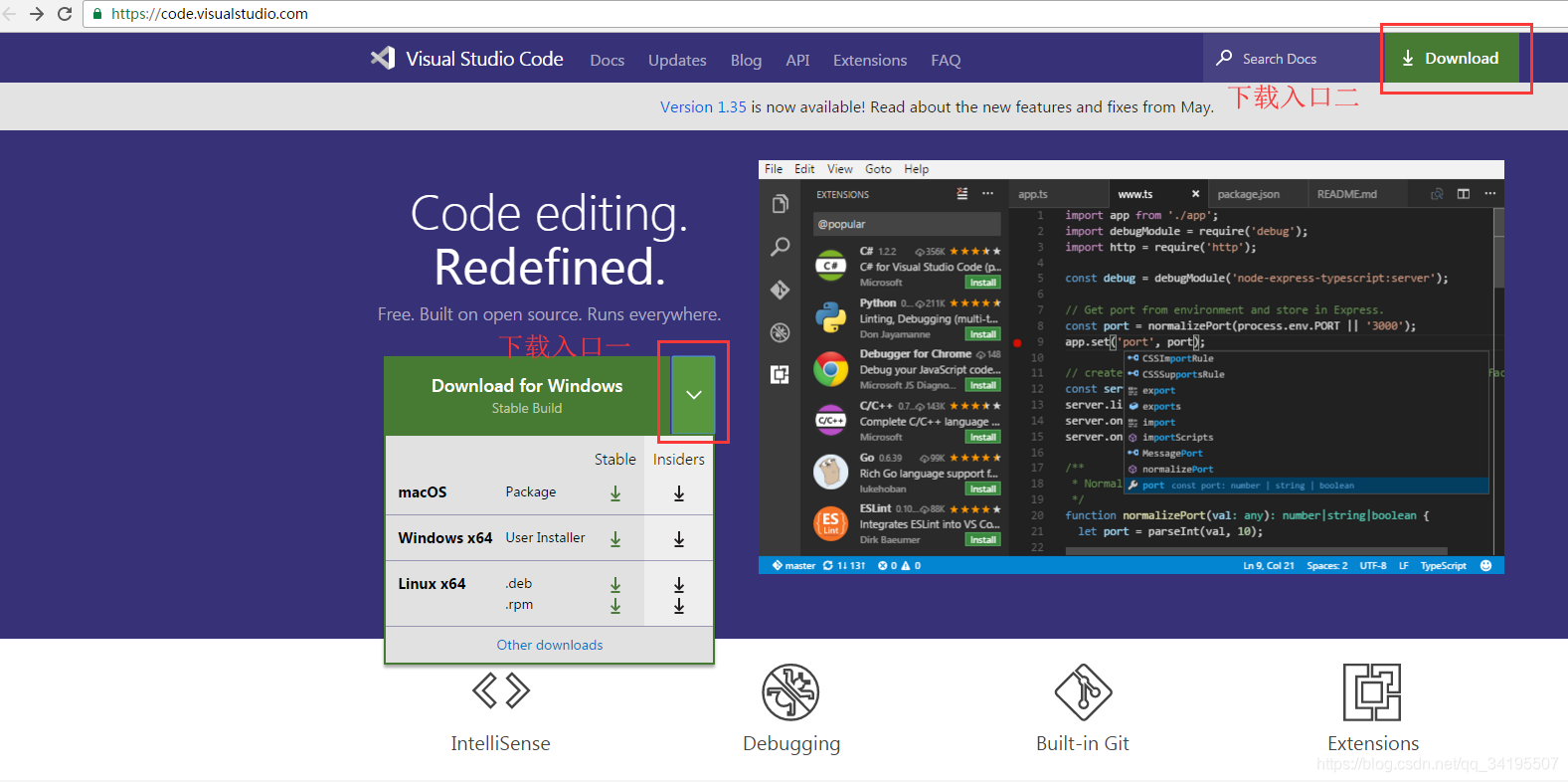This screenshot has height=782, width=1568.
Task: Open the Blog navigation item
Action: (x=746, y=60)
